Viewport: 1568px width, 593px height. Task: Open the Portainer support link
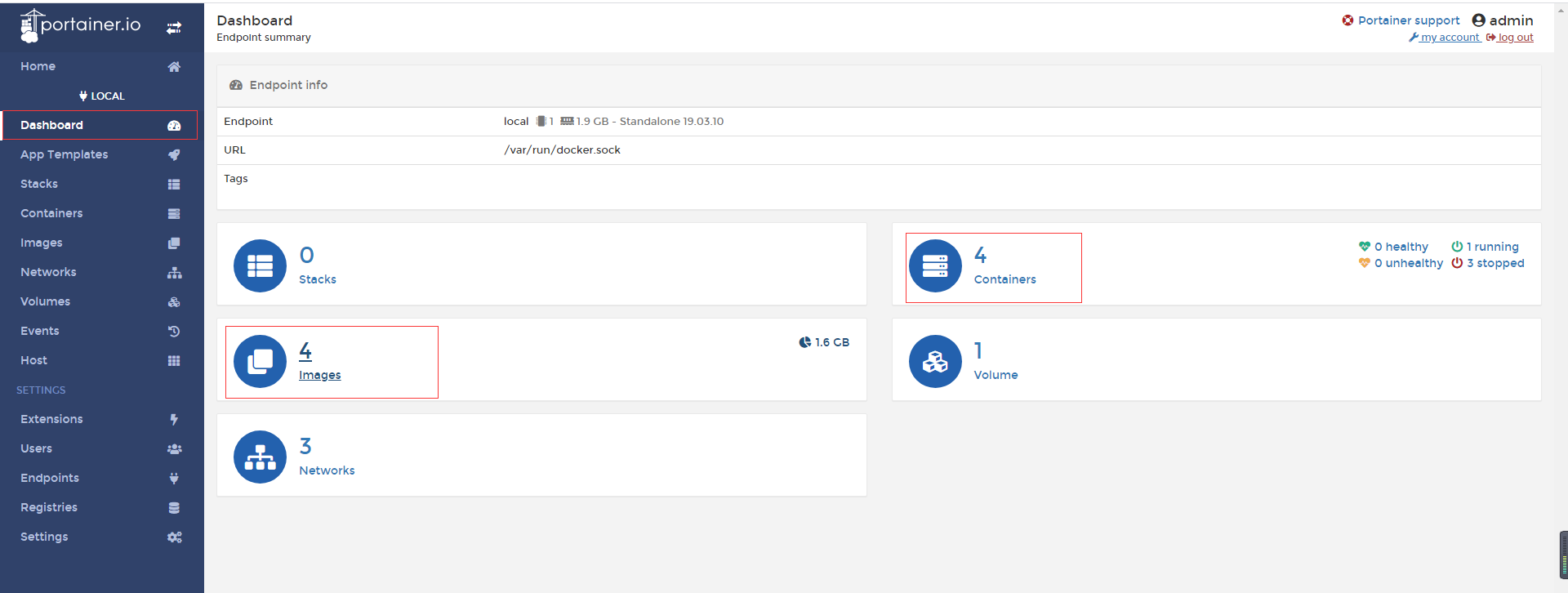[x=1409, y=20]
